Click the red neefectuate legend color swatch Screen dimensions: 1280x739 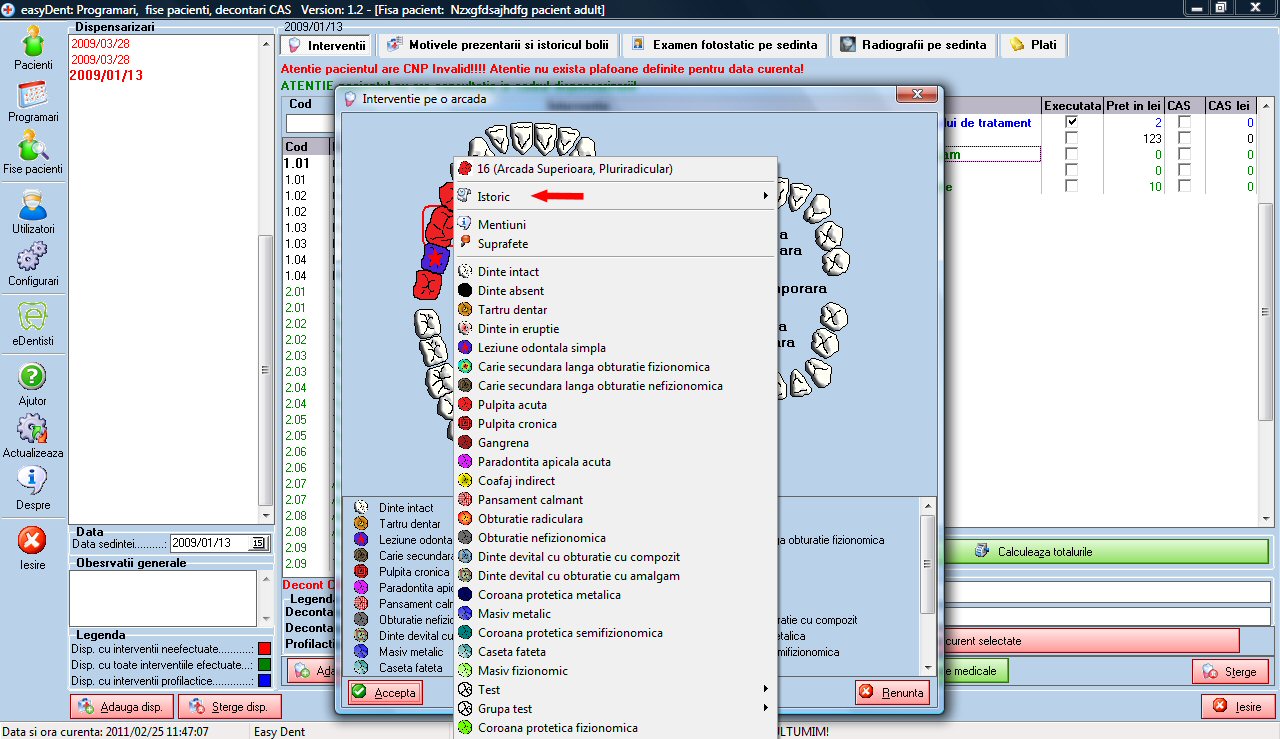tap(264, 649)
